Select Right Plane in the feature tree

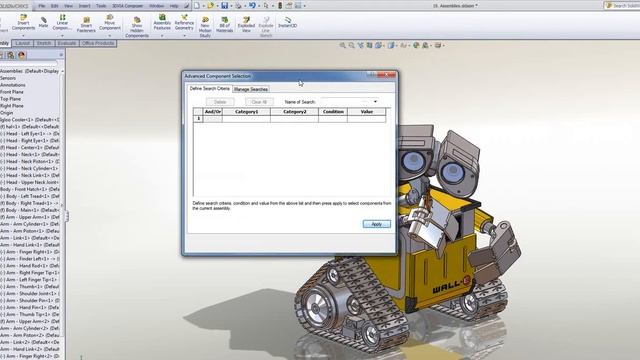point(12,106)
